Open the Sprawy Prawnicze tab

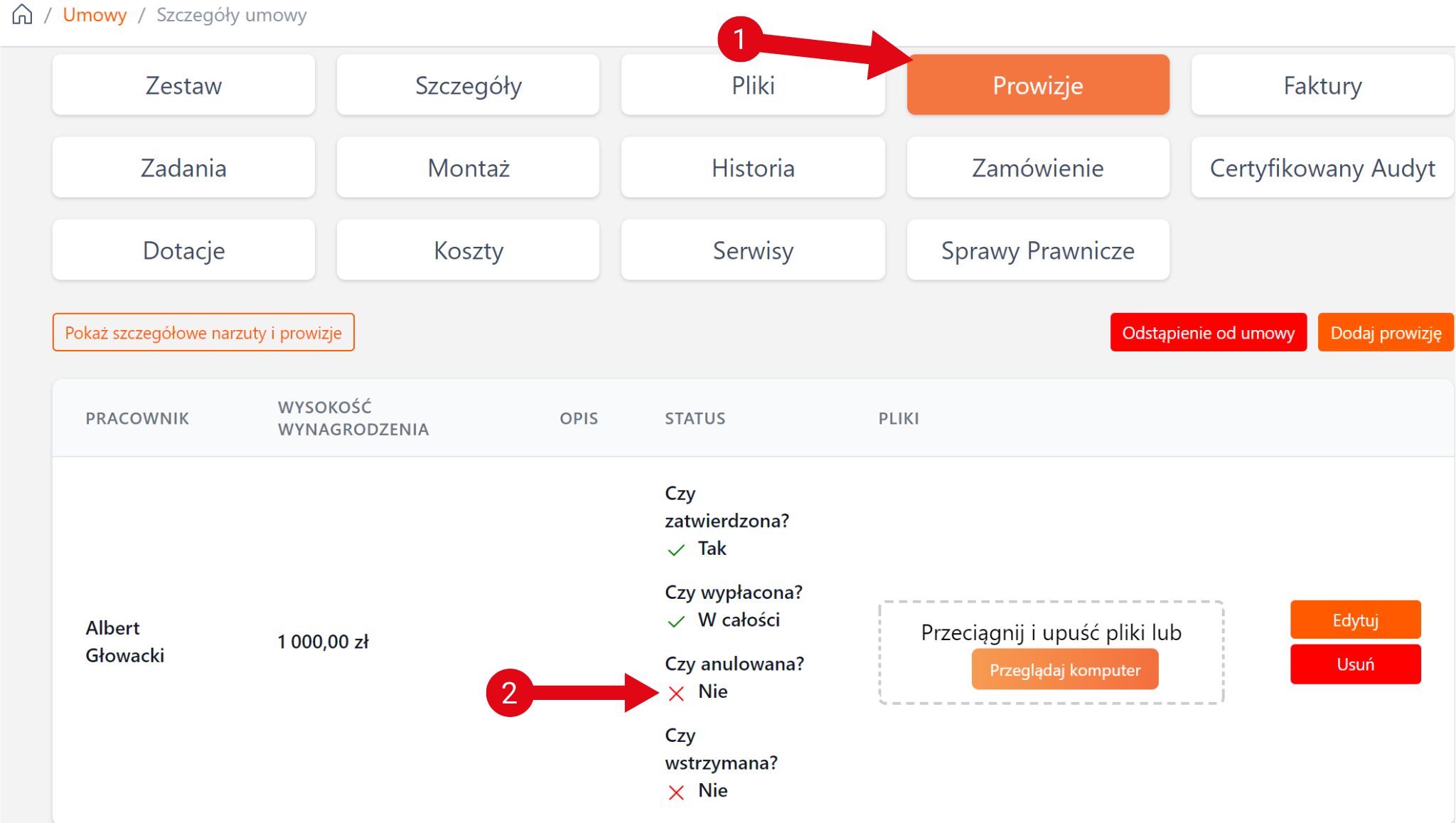[x=1037, y=250]
